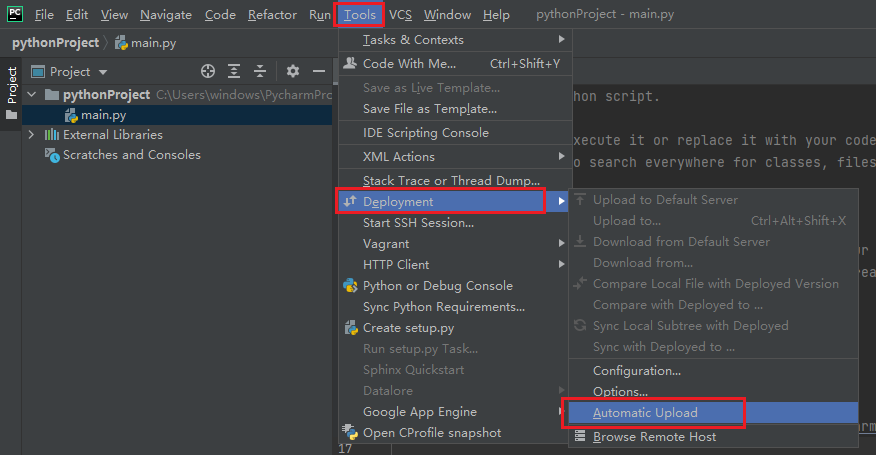Click the Create setup.py icon
876x455 pixels.
pos(351,328)
